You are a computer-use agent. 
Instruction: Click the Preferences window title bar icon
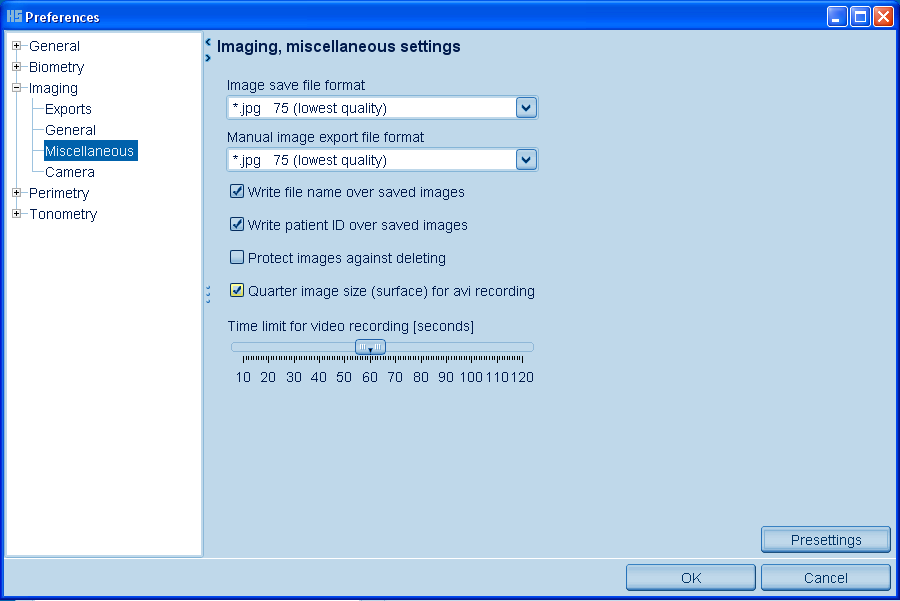[x=14, y=17]
